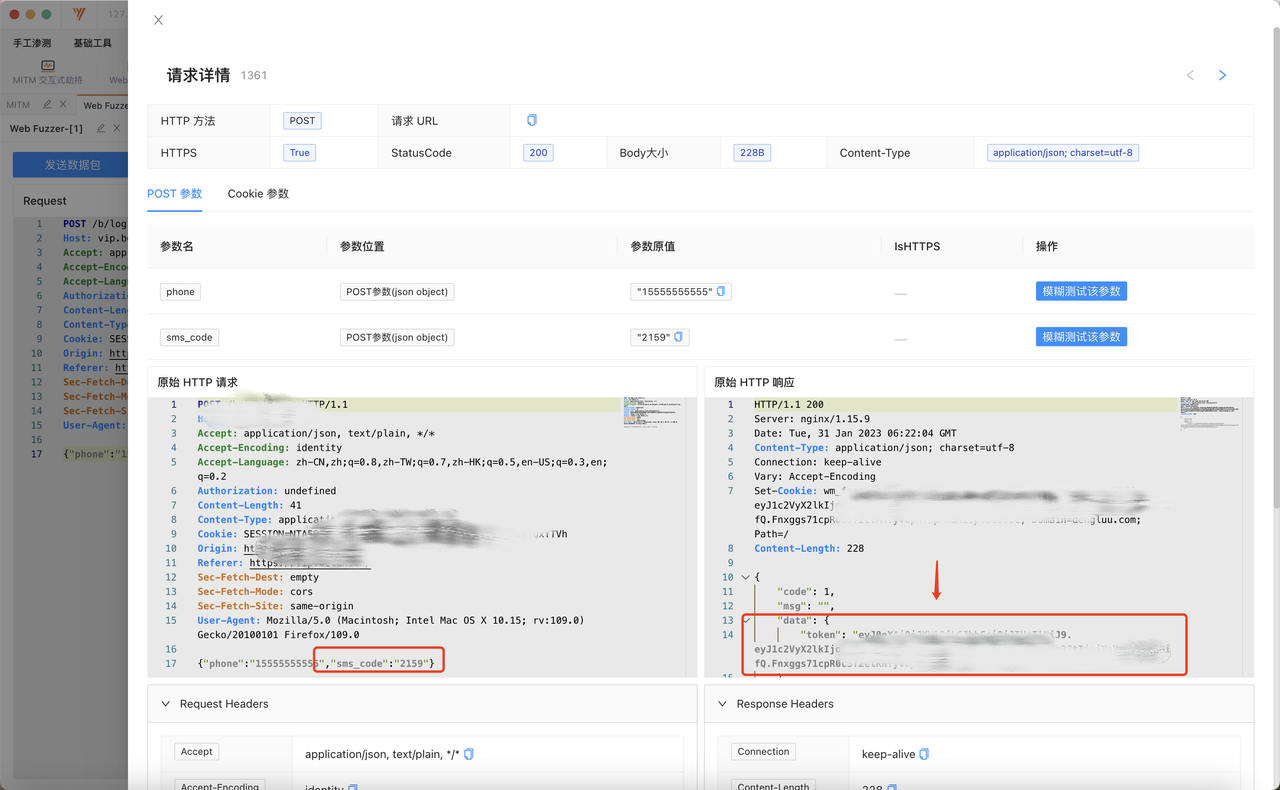The width and height of the screenshot is (1280, 790).
Task: Copy the sms_code value "2159"
Action: coord(679,338)
